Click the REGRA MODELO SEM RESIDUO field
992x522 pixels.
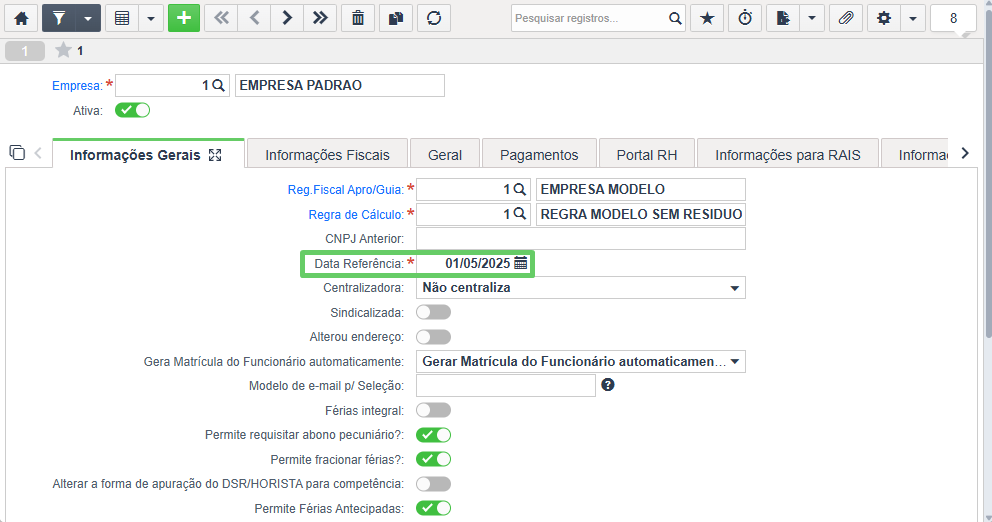point(641,214)
